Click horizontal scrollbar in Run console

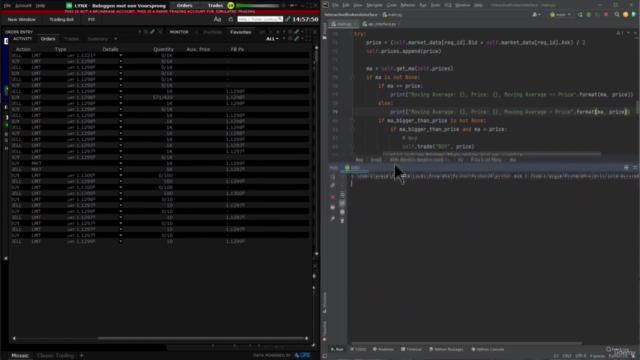pos(467,343)
